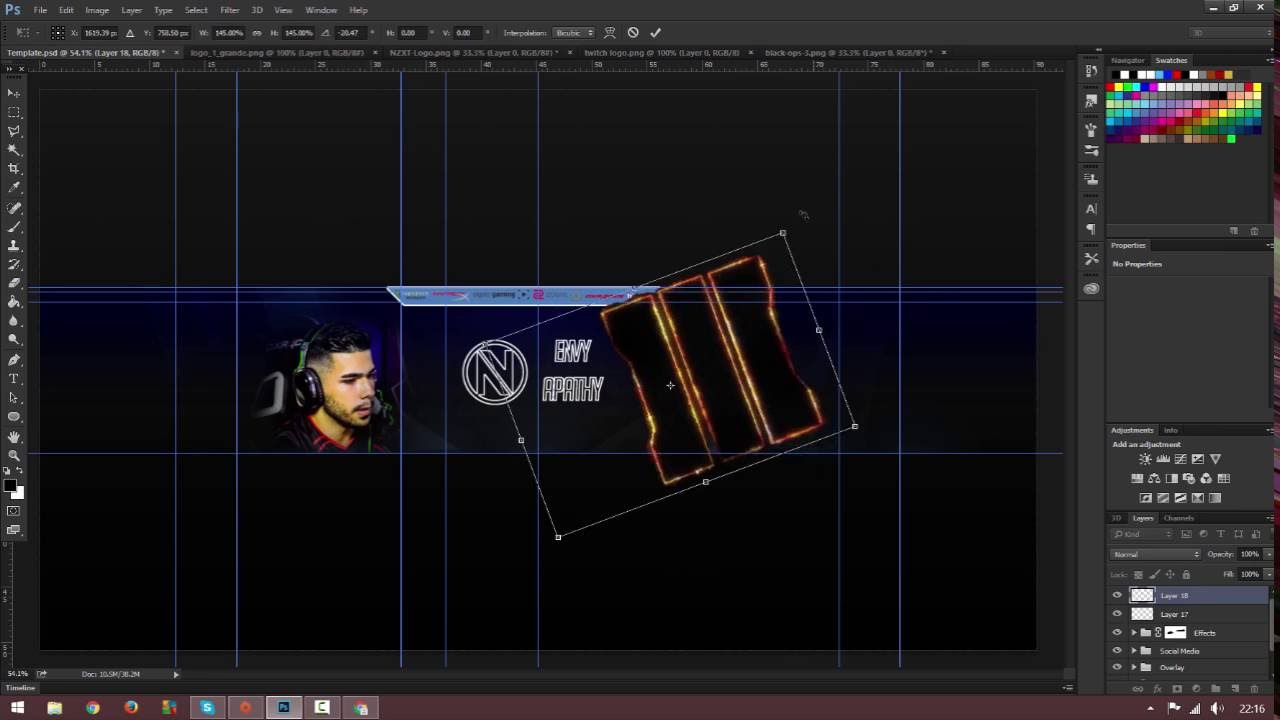The width and height of the screenshot is (1280, 720).
Task: Select the Eraser tool
Action: 14,284
